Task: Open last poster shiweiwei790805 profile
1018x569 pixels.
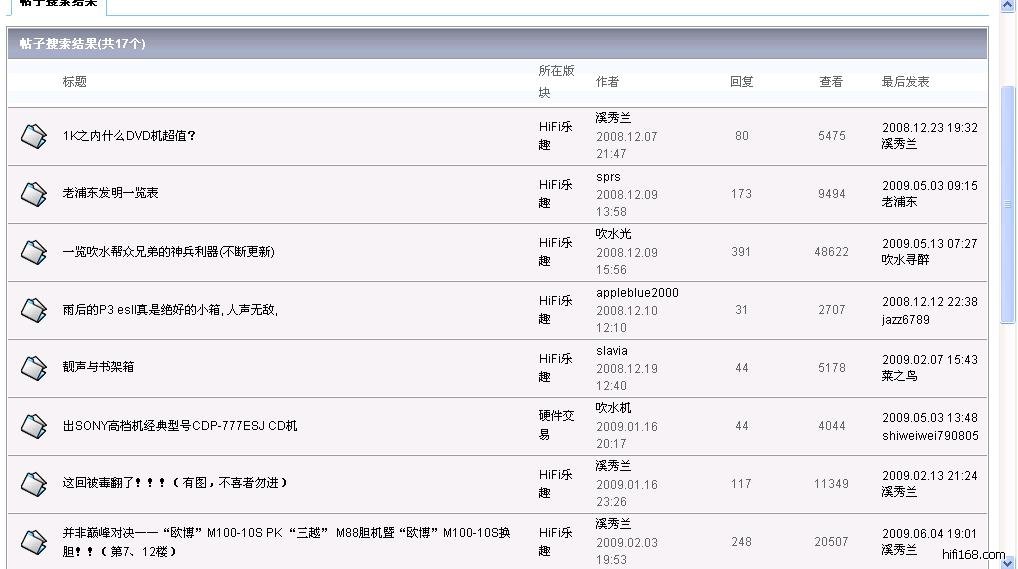Action: (930, 436)
